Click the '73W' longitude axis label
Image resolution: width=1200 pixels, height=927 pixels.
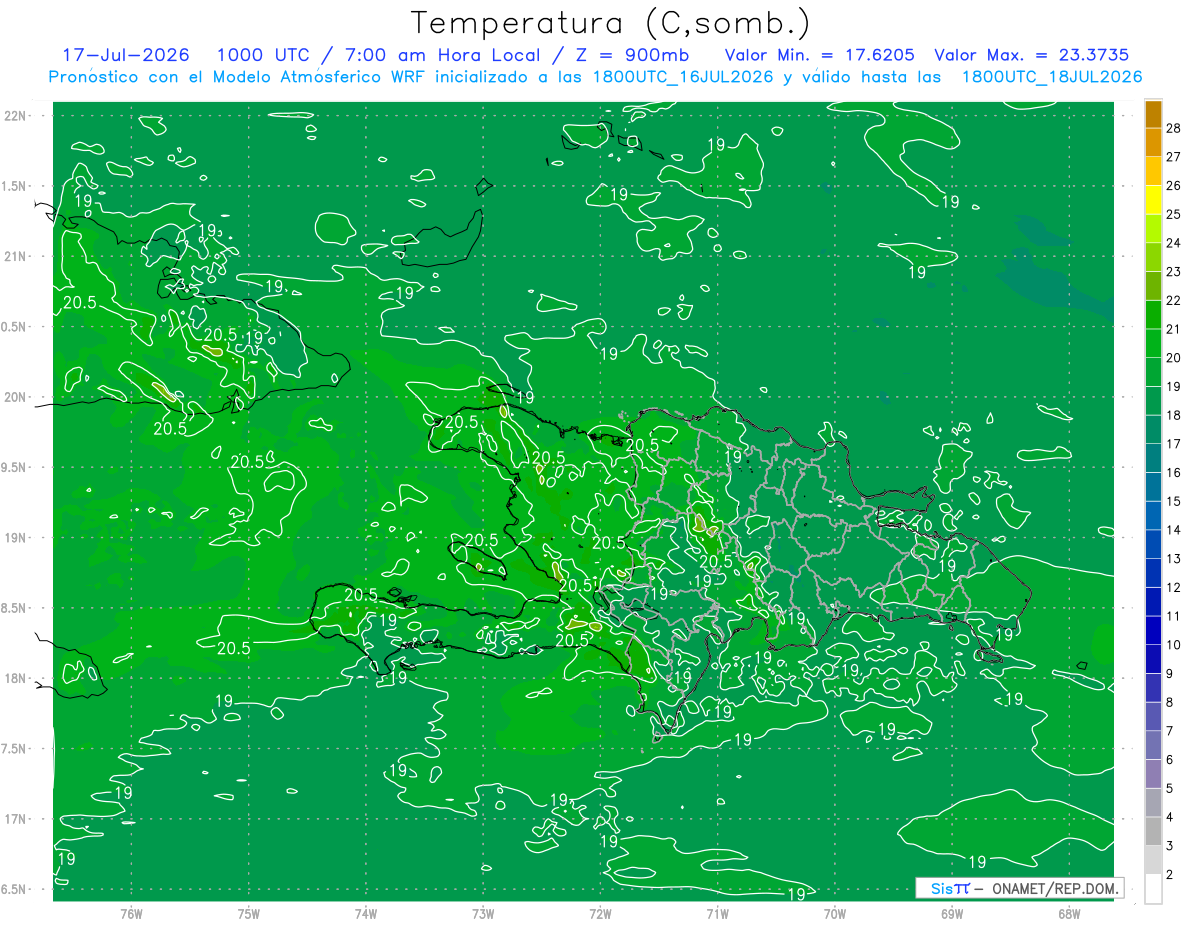pyautogui.click(x=483, y=913)
